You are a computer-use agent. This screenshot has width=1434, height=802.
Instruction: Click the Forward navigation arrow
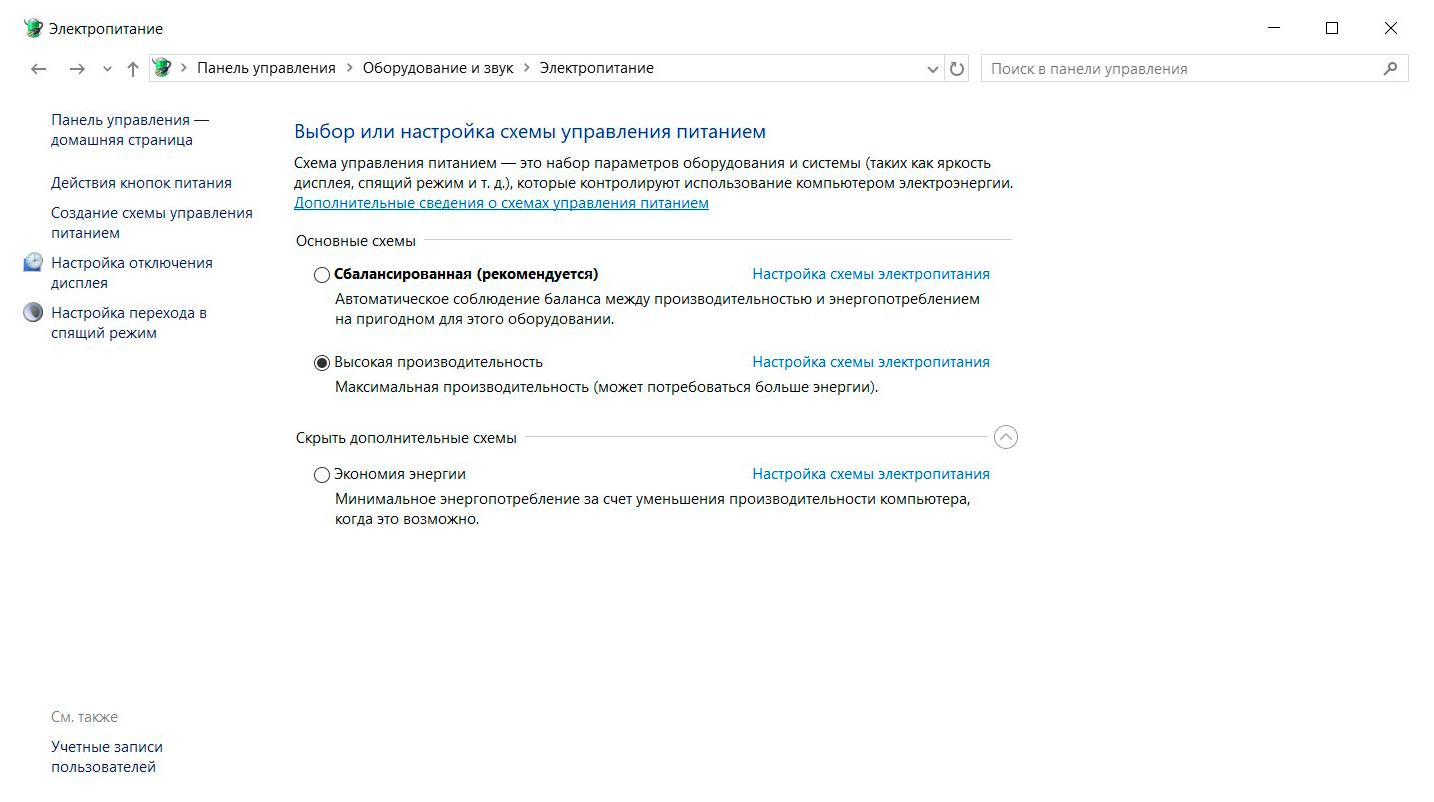point(77,69)
